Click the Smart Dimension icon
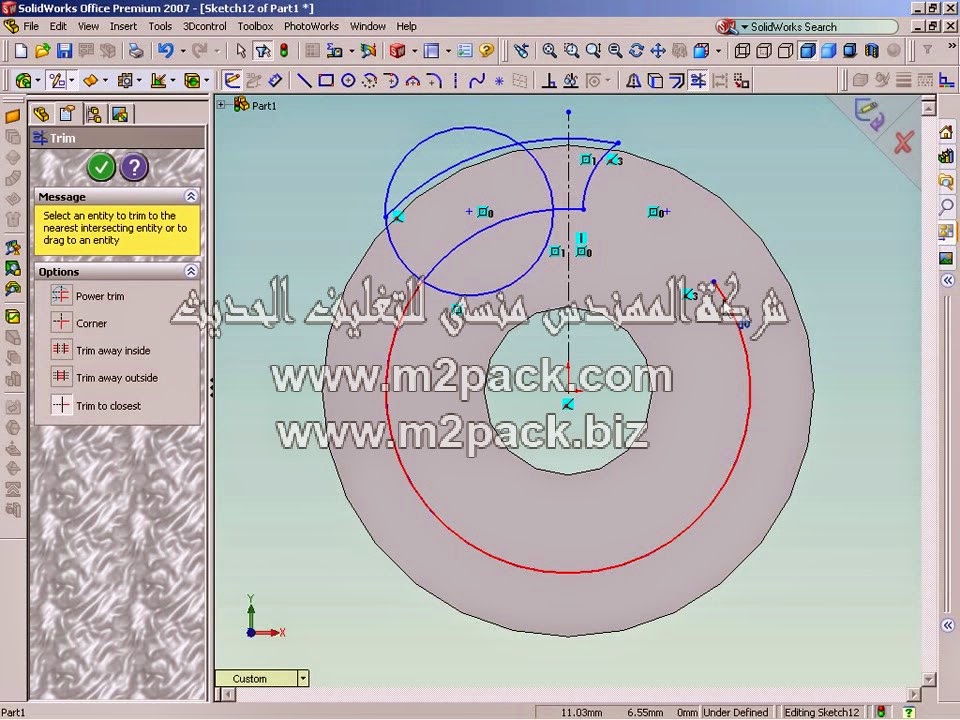 pyautogui.click(x=275, y=80)
